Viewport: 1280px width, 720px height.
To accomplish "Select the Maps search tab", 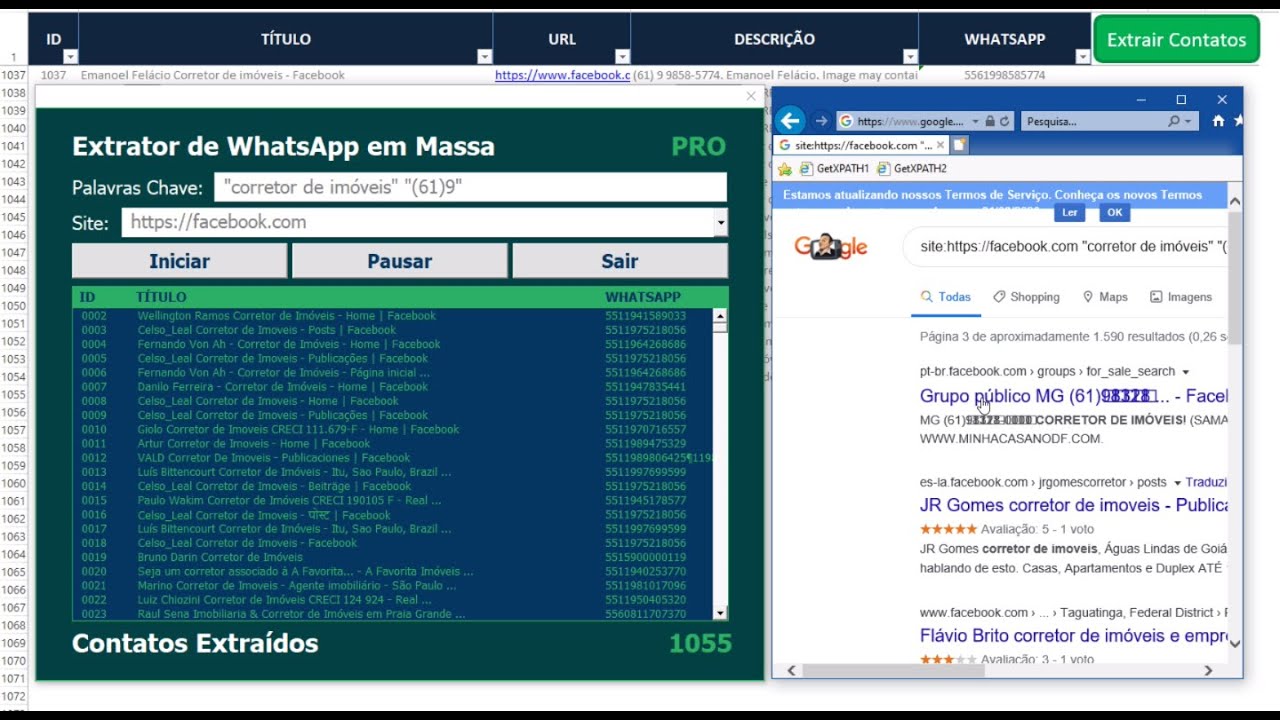I will point(1105,297).
